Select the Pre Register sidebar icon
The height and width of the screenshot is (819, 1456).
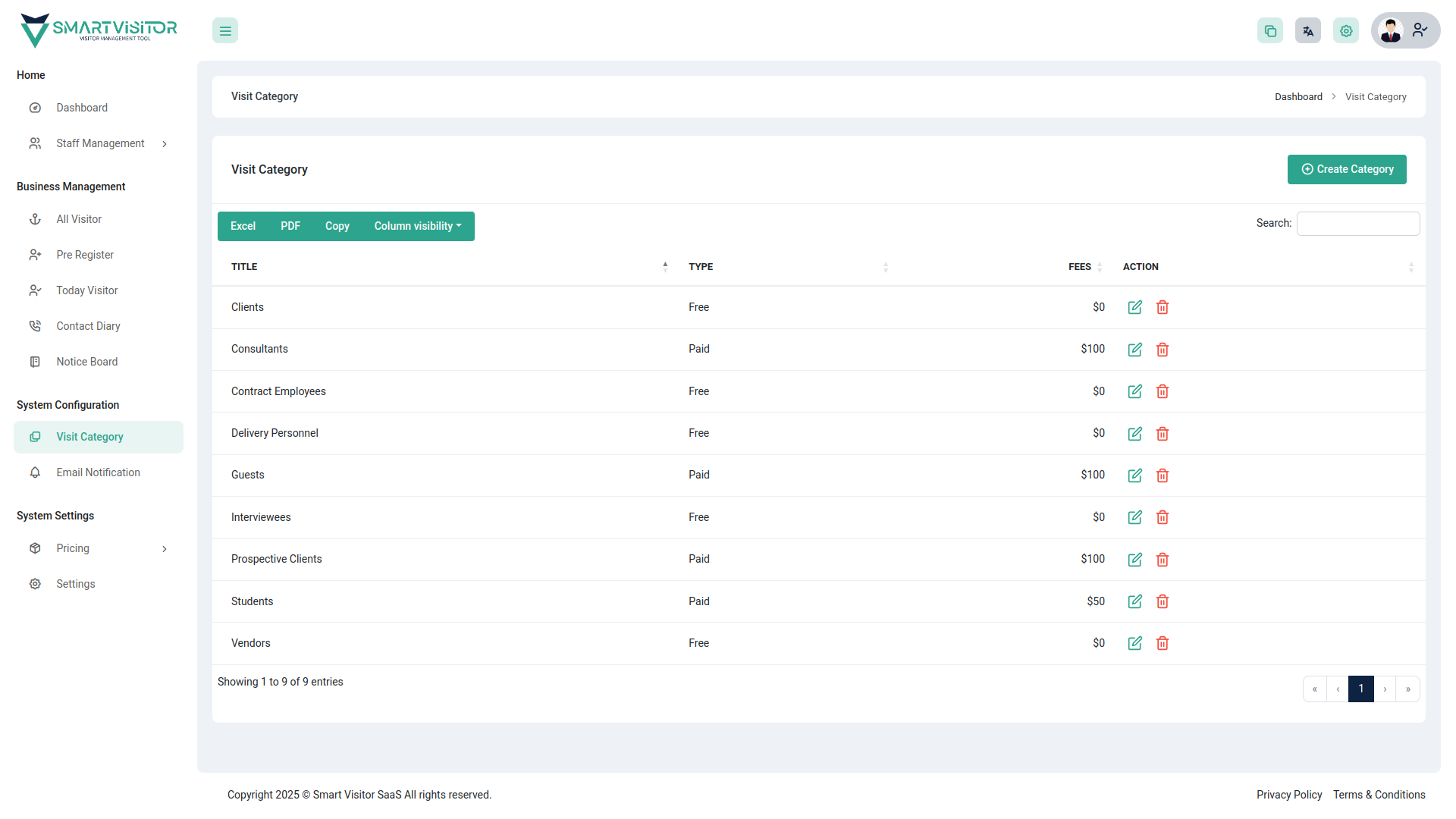click(35, 255)
